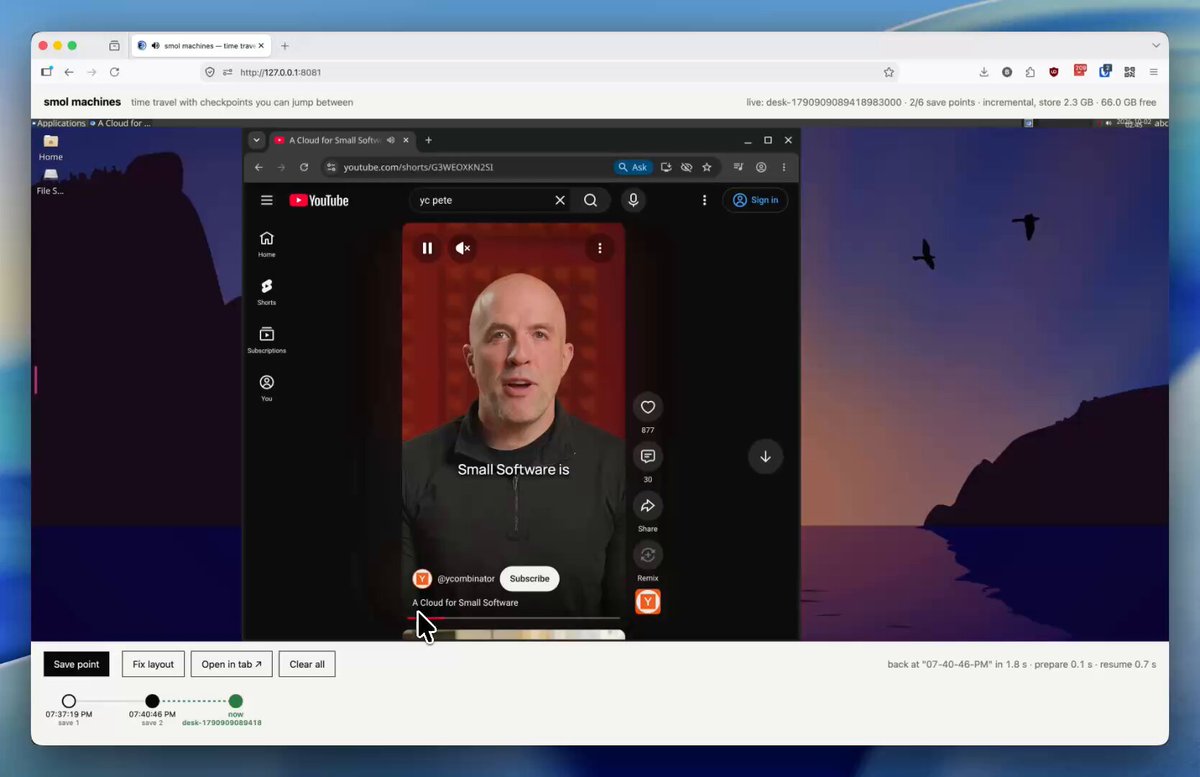This screenshot has width=1200, height=777.
Task: Click the Open in tab button
Action: tap(231, 664)
